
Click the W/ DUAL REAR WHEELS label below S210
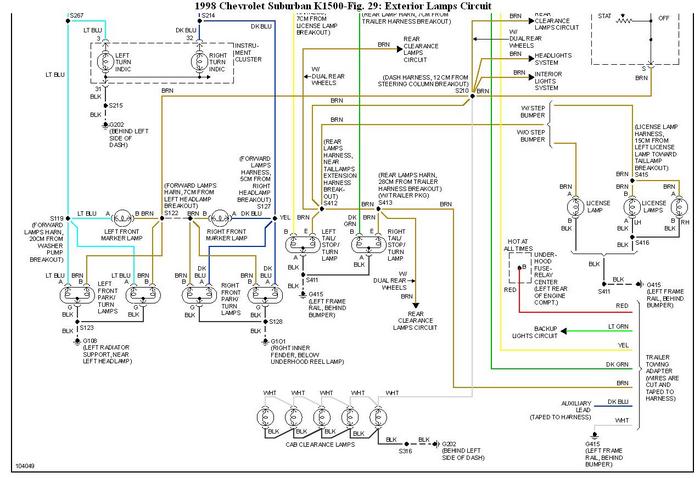coord(389,281)
